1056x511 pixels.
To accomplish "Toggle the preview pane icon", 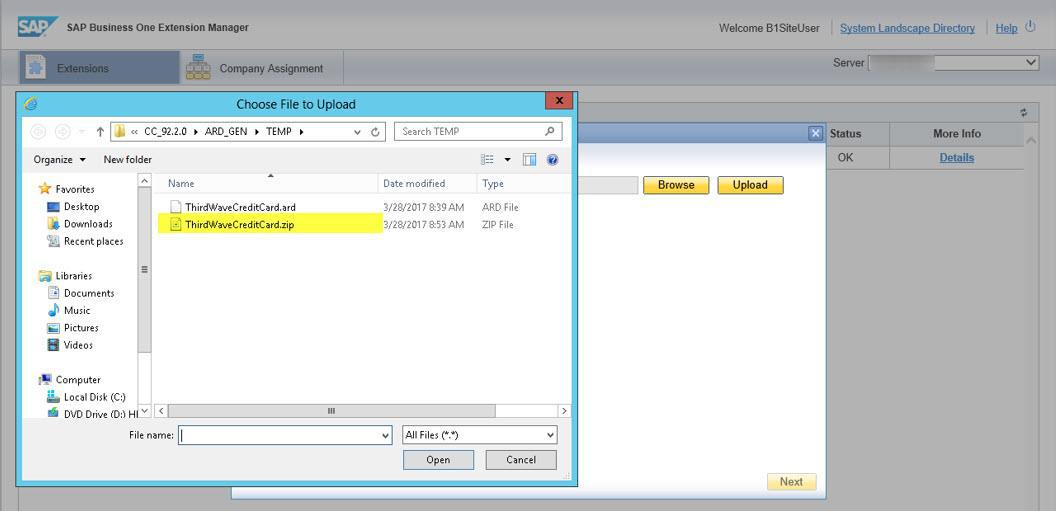I will [x=529, y=160].
